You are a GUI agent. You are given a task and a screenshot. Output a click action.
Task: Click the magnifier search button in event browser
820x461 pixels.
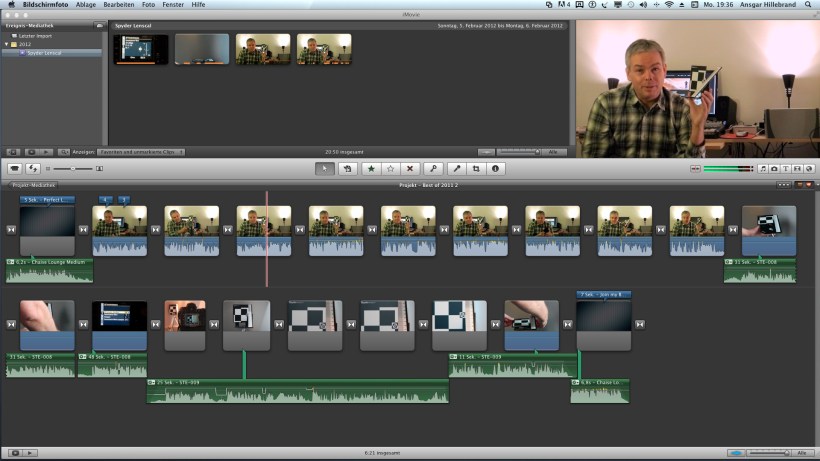tap(63, 152)
